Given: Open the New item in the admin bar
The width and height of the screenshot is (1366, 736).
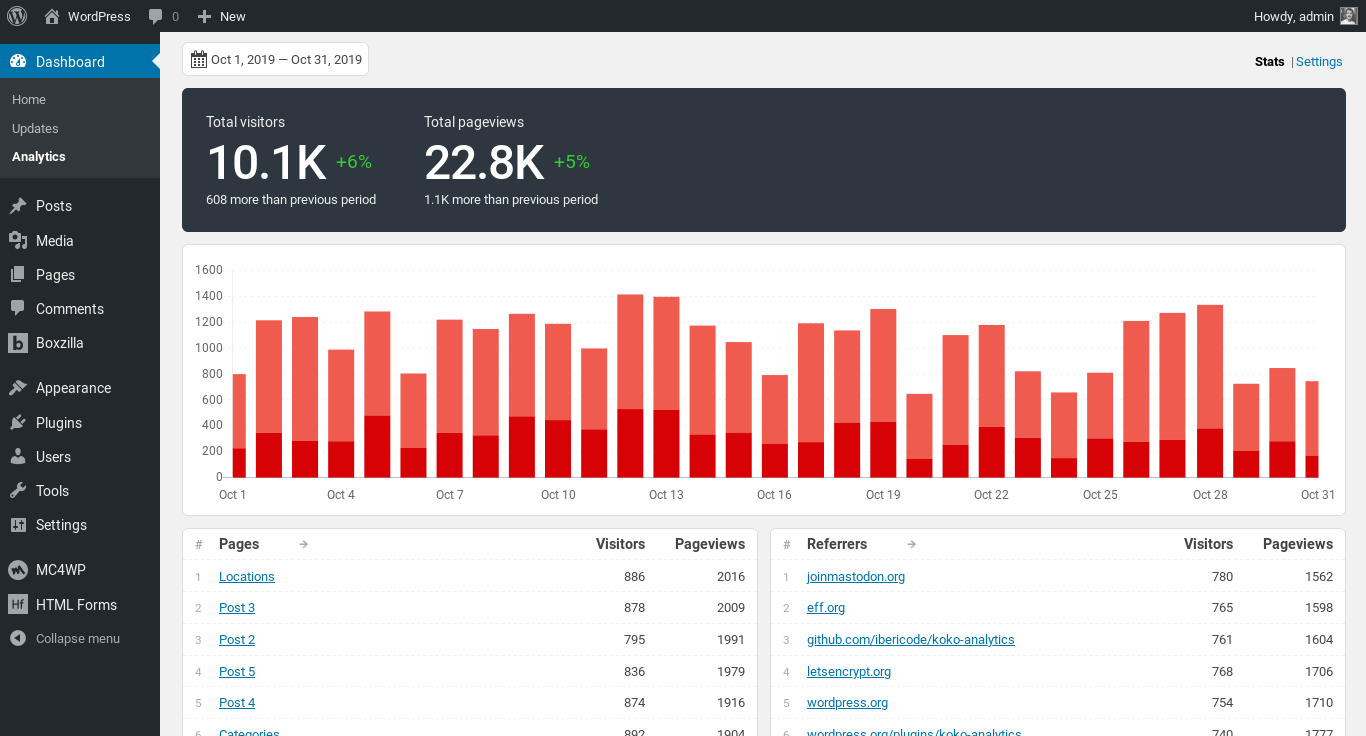Looking at the screenshot, I should pos(221,16).
